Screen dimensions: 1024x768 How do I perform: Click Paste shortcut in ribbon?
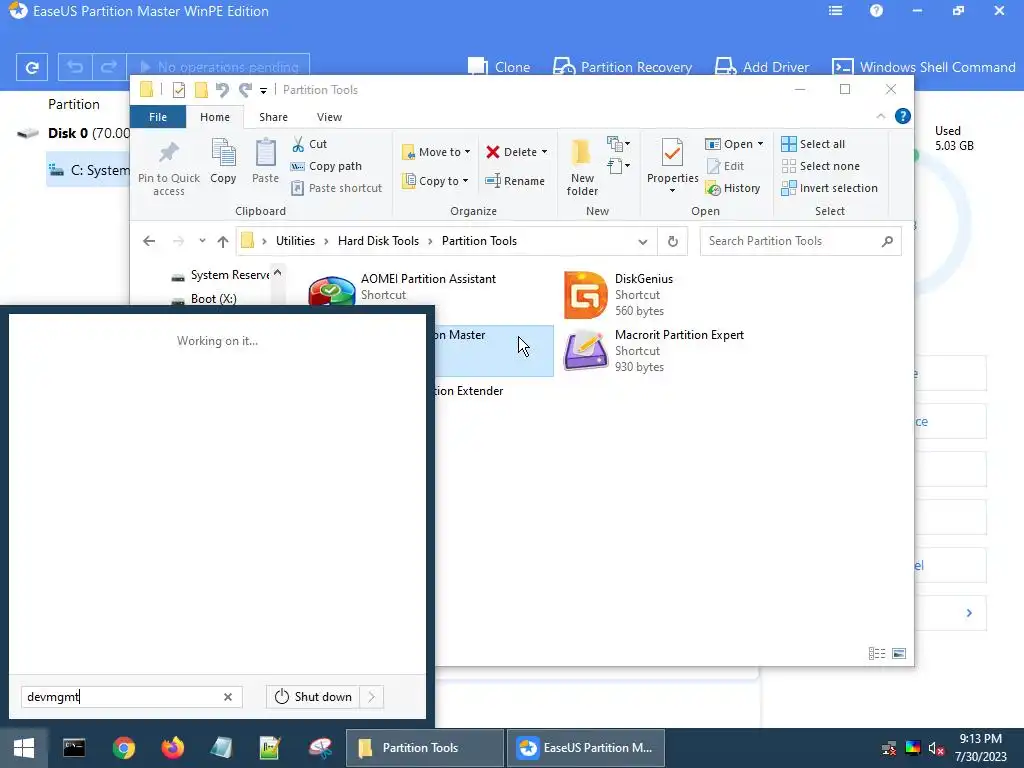(336, 188)
